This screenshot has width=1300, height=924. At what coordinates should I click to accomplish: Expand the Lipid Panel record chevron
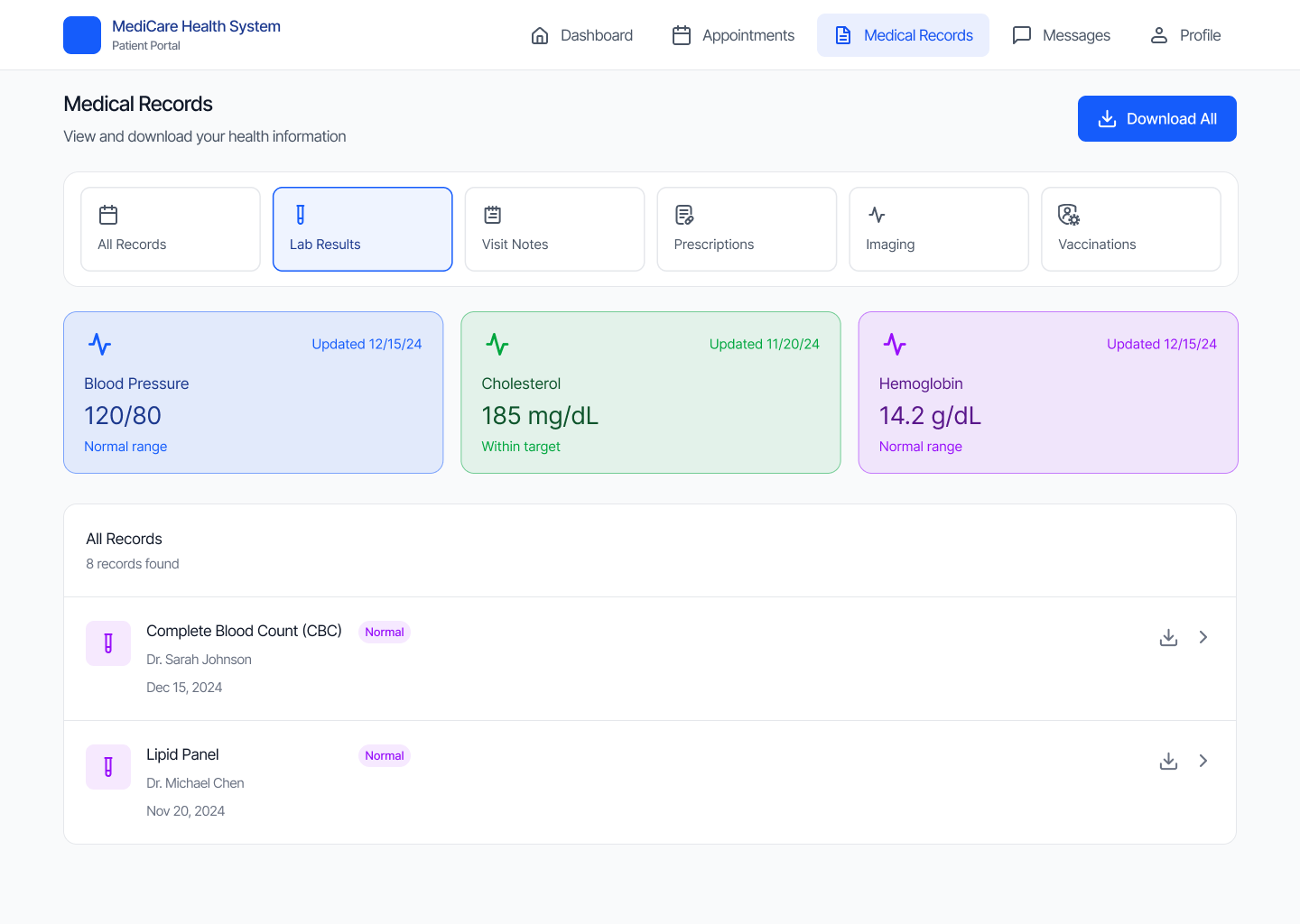click(1203, 761)
